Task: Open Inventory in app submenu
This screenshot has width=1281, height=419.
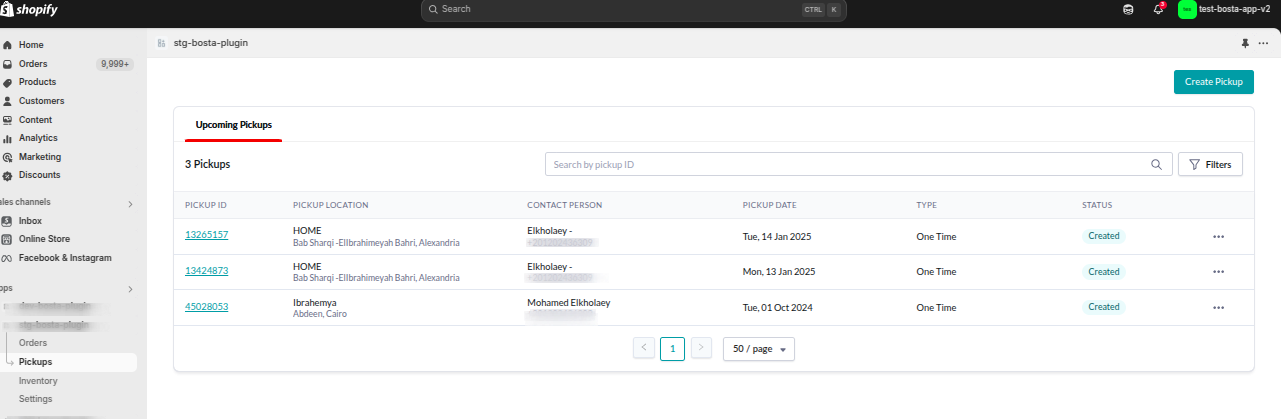Action: coord(38,381)
